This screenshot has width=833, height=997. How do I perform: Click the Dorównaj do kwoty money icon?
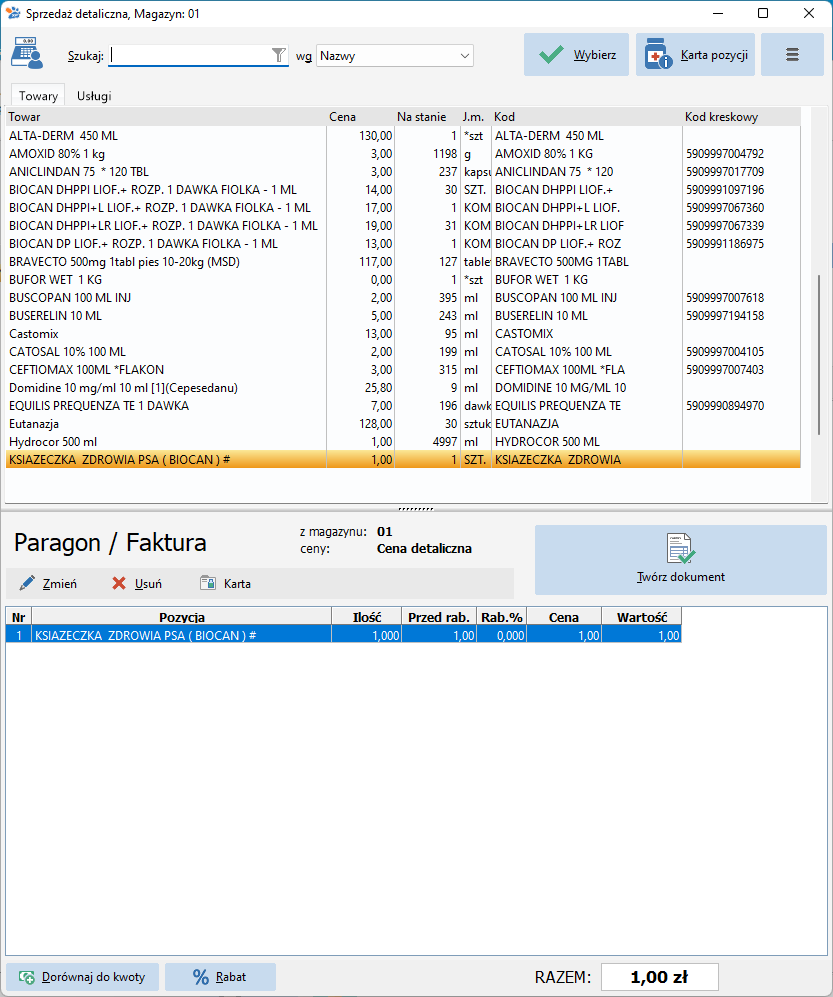27,977
